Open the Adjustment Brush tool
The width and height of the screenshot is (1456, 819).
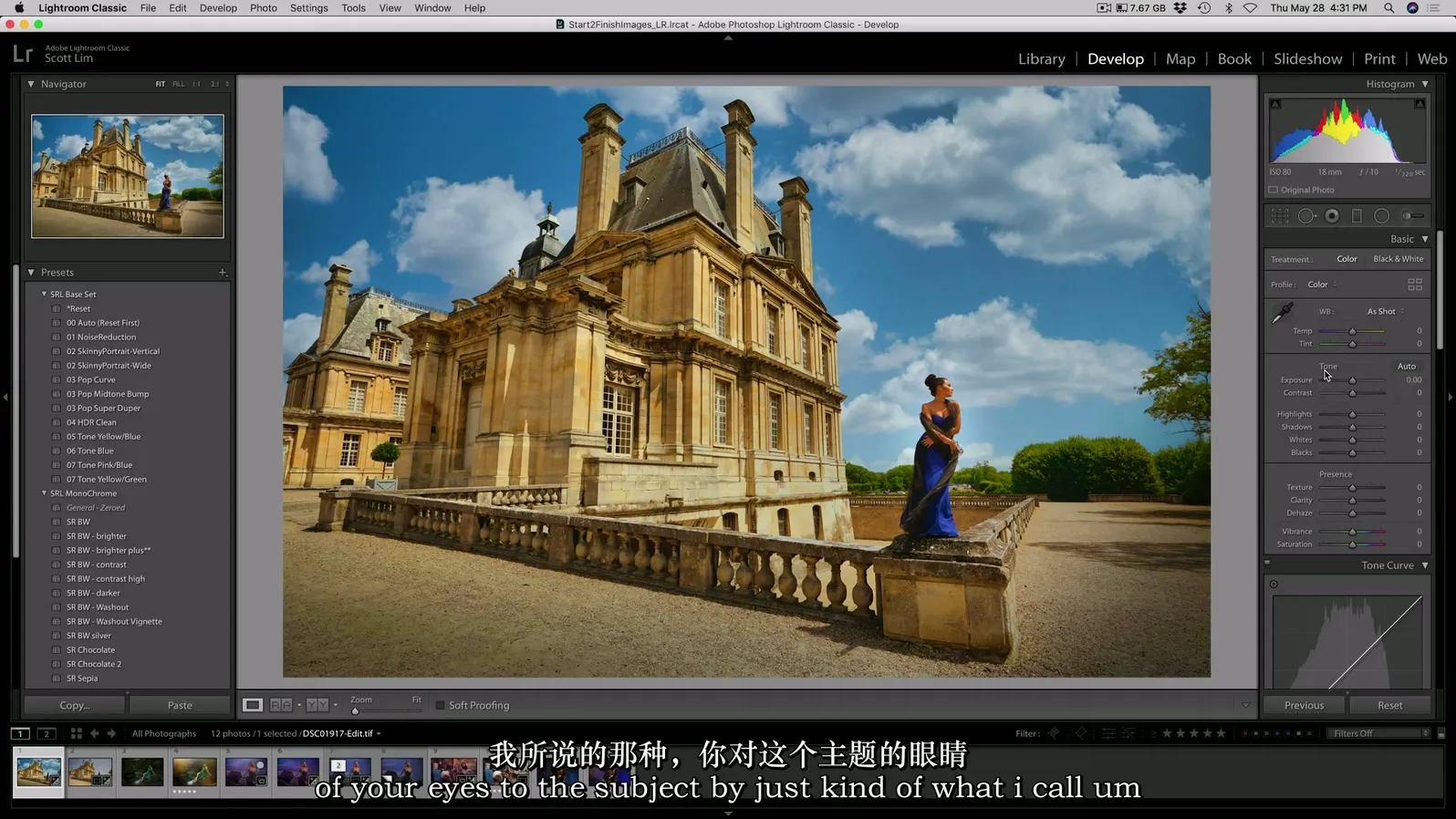click(x=1412, y=216)
